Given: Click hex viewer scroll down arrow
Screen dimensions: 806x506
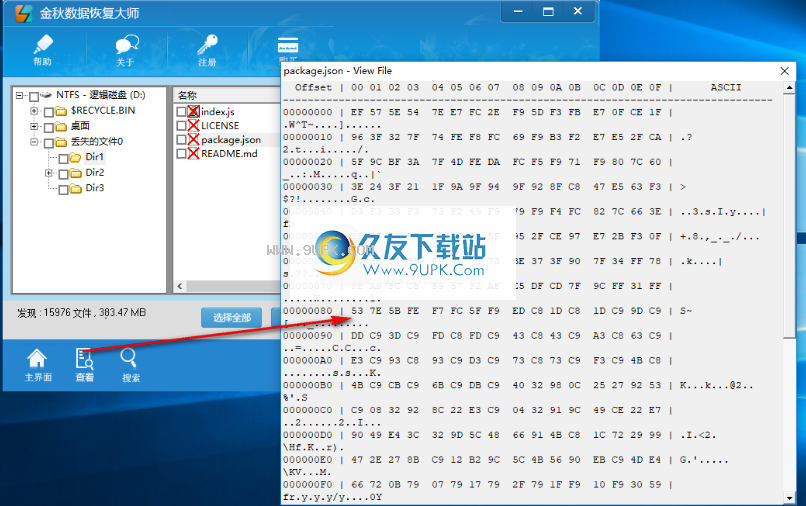Looking at the screenshot, I should click(790, 497).
